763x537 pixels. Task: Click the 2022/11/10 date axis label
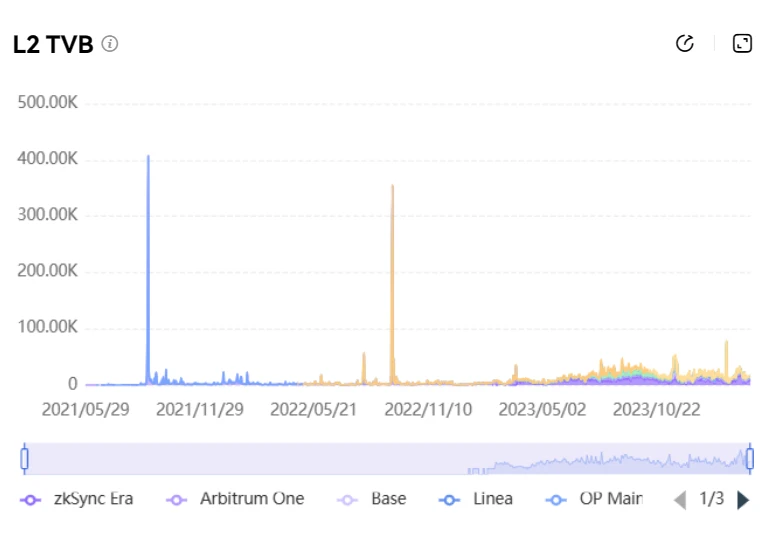tap(428, 409)
